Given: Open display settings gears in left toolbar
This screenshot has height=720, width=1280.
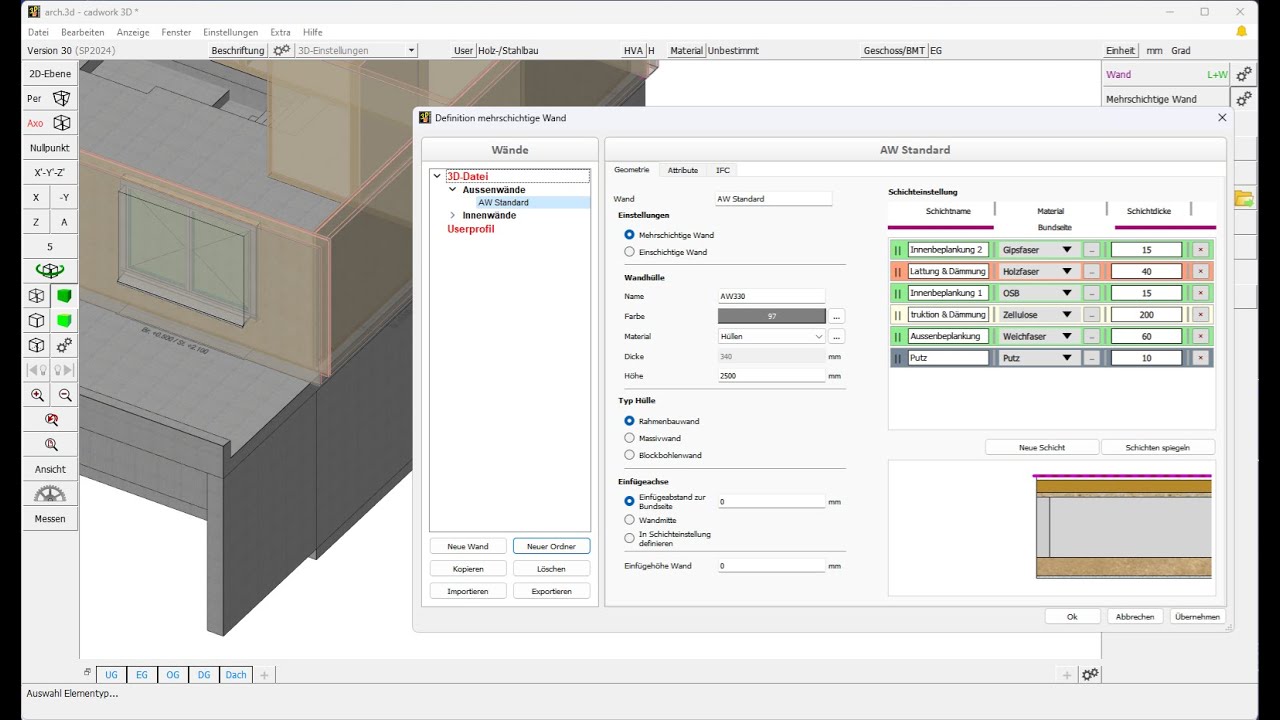Looking at the screenshot, I should pyautogui.click(x=64, y=345).
